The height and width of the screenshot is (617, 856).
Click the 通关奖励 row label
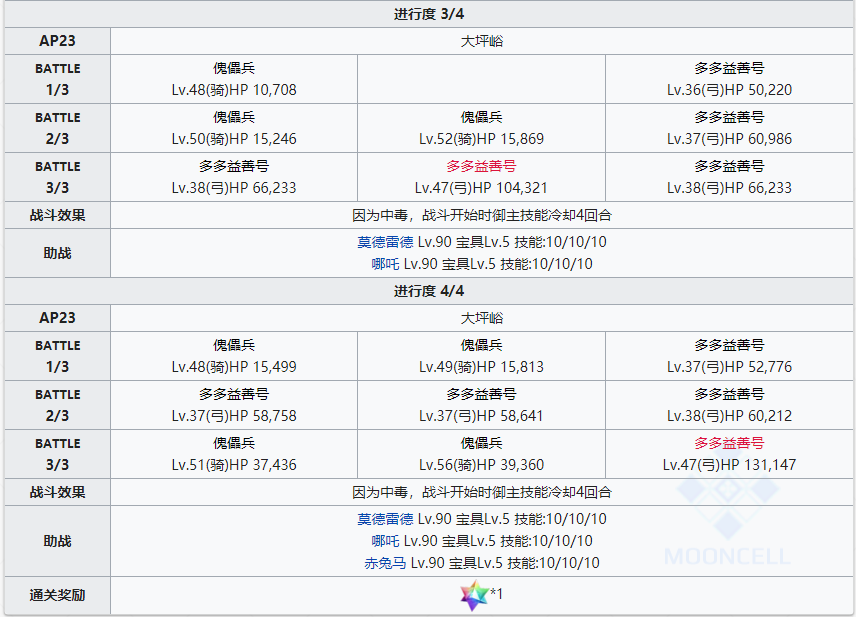tap(57, 595)
